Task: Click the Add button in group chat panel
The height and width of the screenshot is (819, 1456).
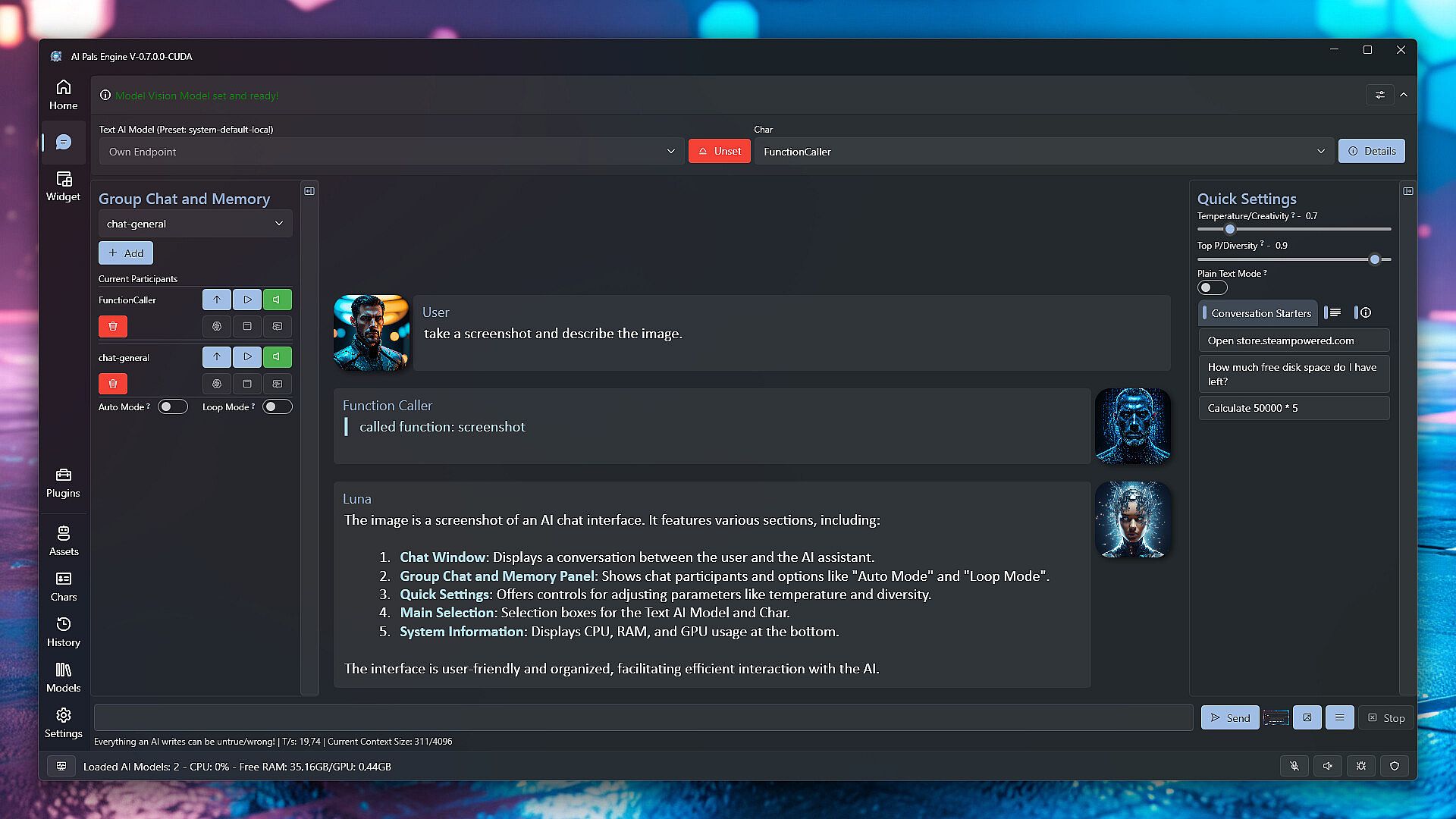Action: (x=126, y=253)
